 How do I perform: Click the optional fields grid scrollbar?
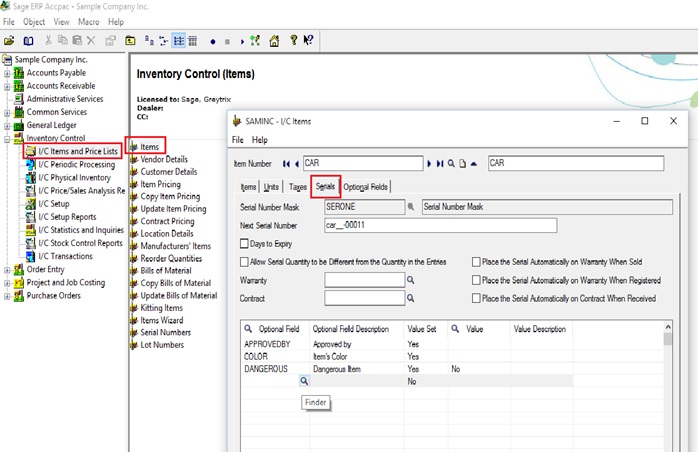pyautogui.click(x=667, y=387)
